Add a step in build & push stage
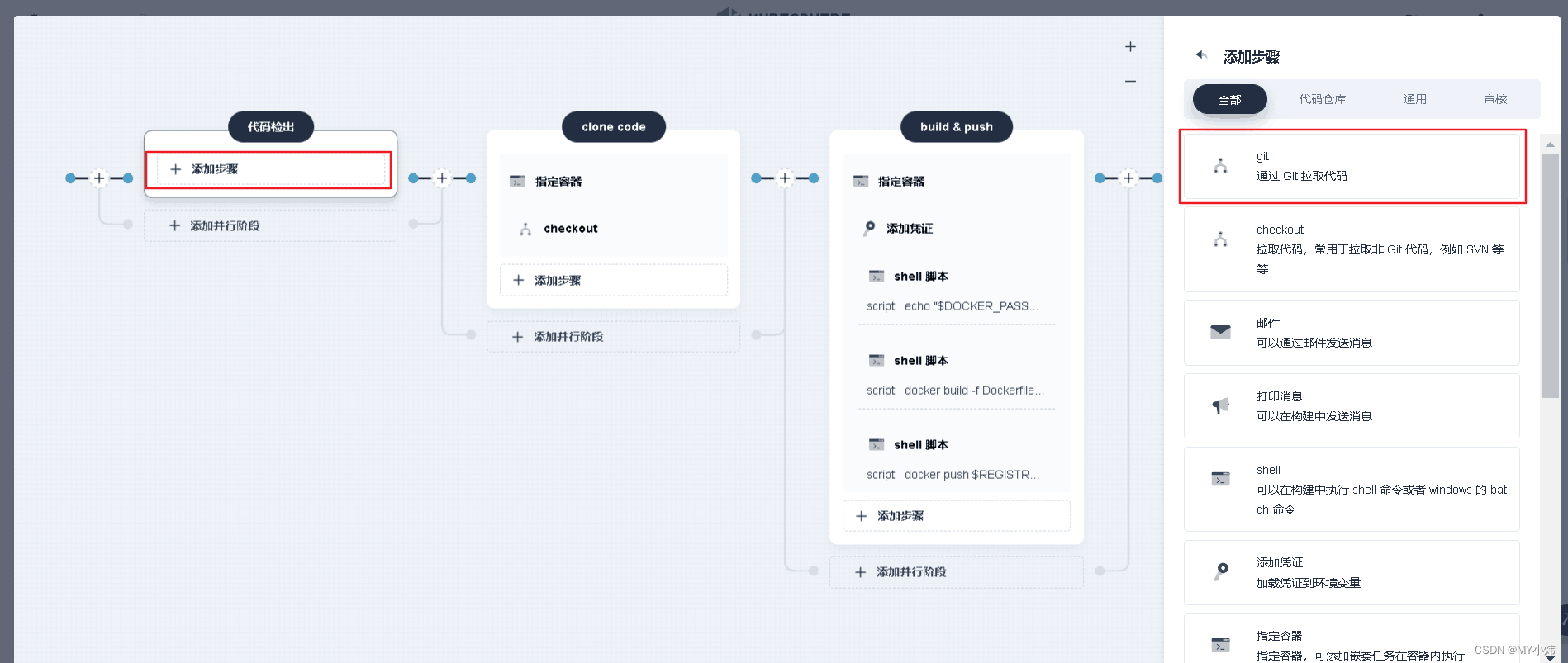This screenshot has width=1568, height=663. point(957,516)
